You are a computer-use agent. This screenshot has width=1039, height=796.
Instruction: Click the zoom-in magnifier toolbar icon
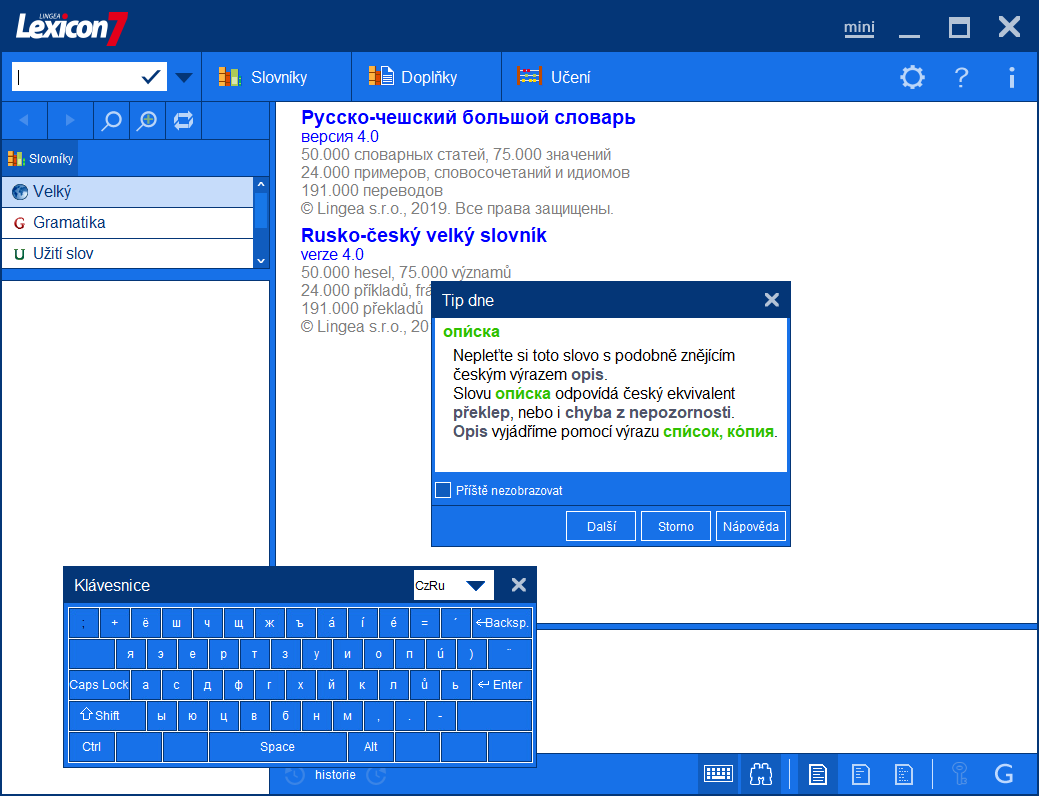pyautogui.click(x=147, y=120)
